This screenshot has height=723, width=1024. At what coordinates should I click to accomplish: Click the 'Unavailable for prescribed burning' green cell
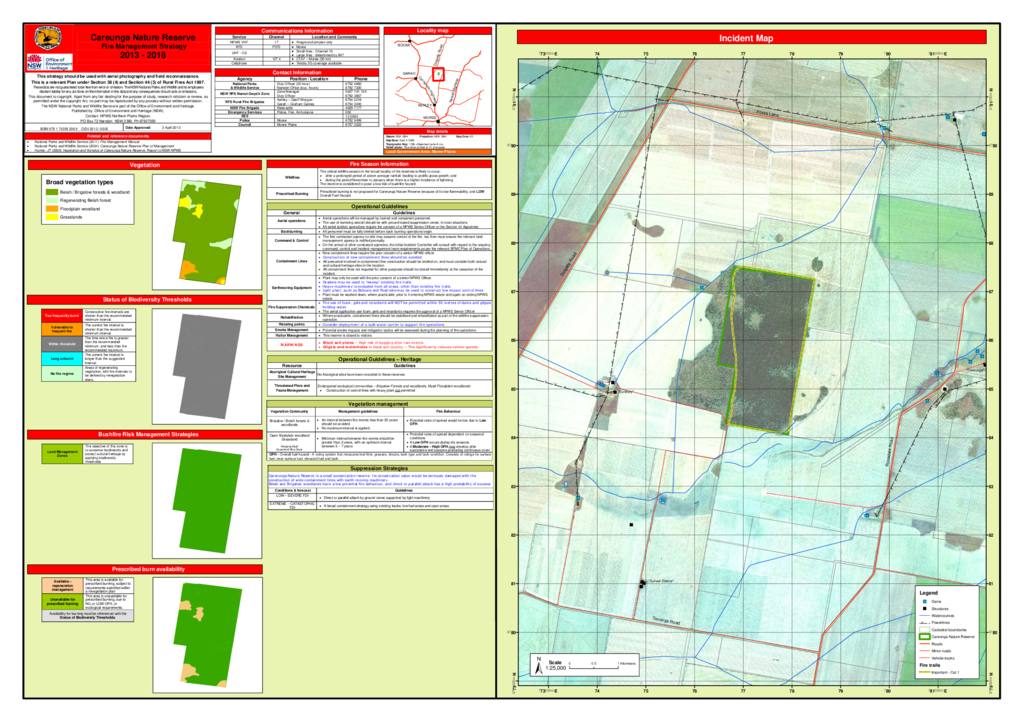click(x=63, y=602)
